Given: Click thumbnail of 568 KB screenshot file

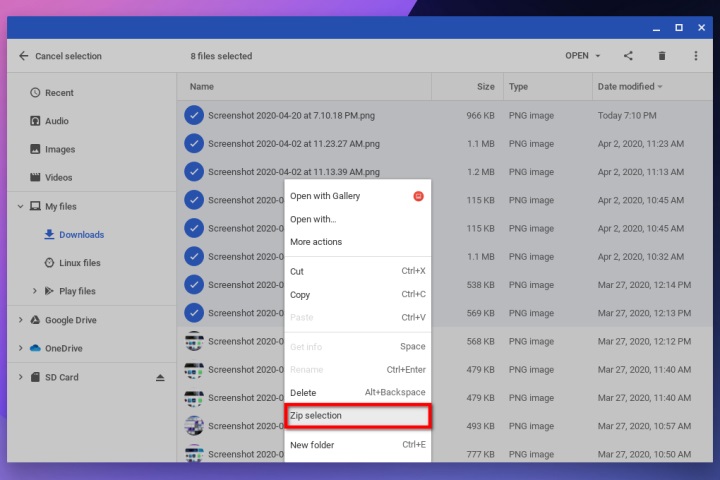Looking at the screenshot, I should pyautogui.click(x=194, y=341).
